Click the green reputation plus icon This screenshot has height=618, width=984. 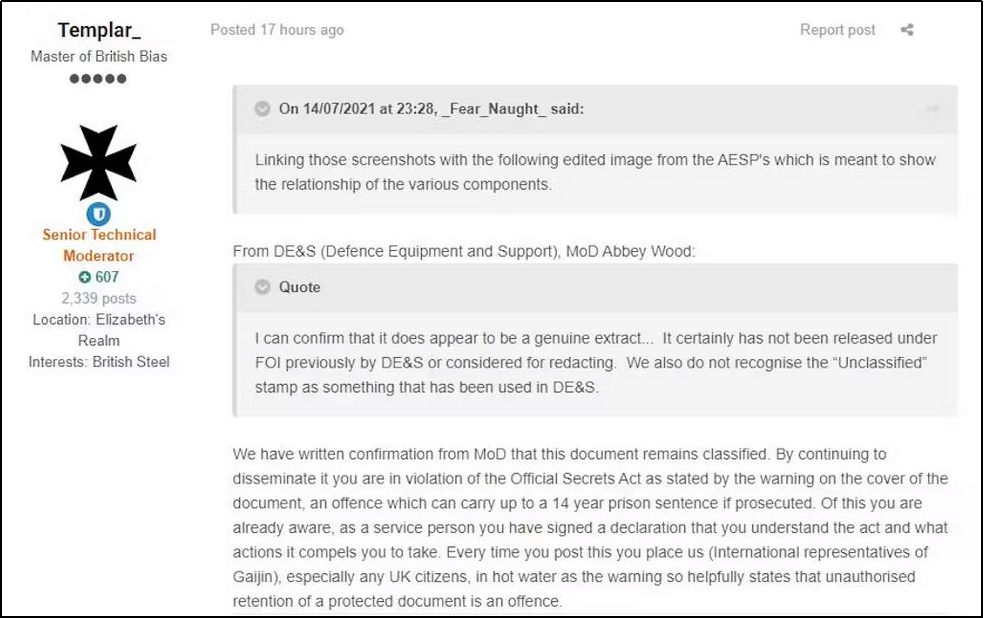pyautogui.click(x=85, y=277)
